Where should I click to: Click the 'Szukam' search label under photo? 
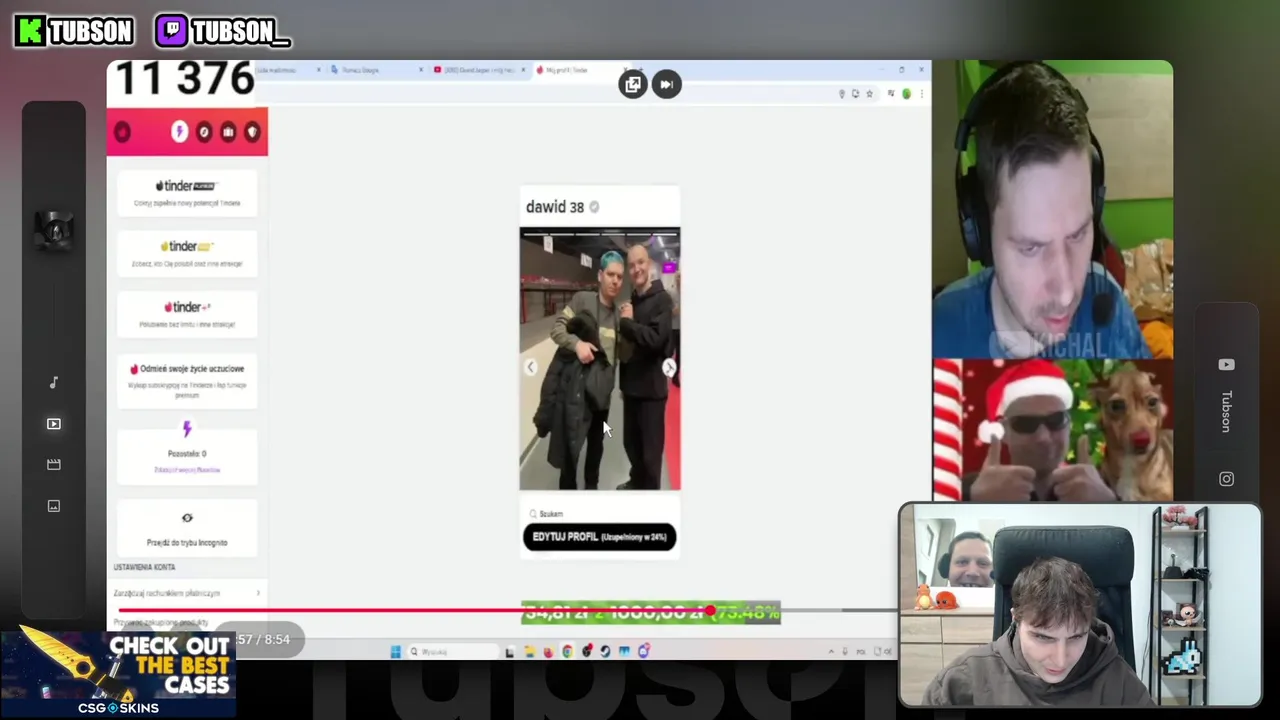click(551, 514)
